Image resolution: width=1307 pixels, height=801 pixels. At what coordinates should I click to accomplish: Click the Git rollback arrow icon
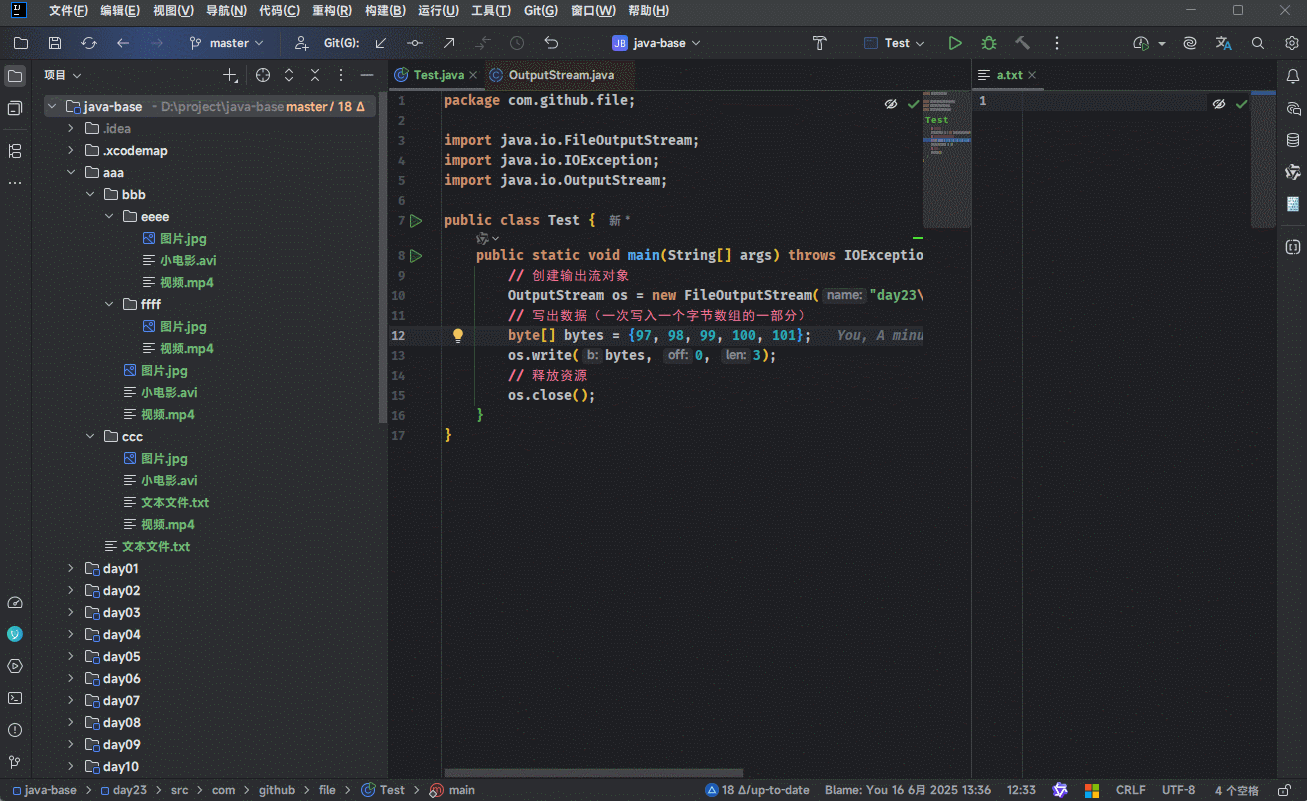[551, 43]
